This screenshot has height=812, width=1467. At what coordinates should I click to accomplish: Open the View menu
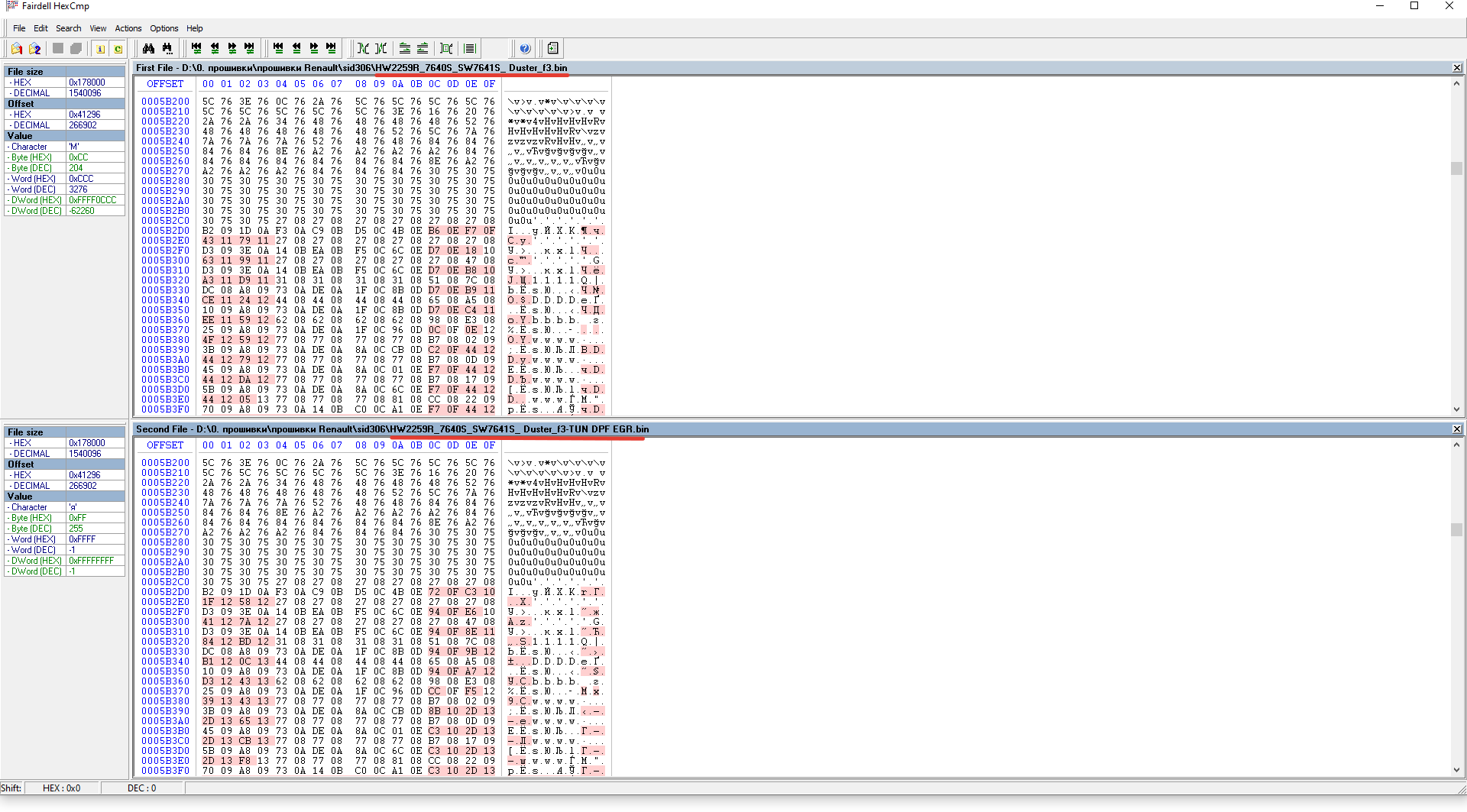coord(98,28)
